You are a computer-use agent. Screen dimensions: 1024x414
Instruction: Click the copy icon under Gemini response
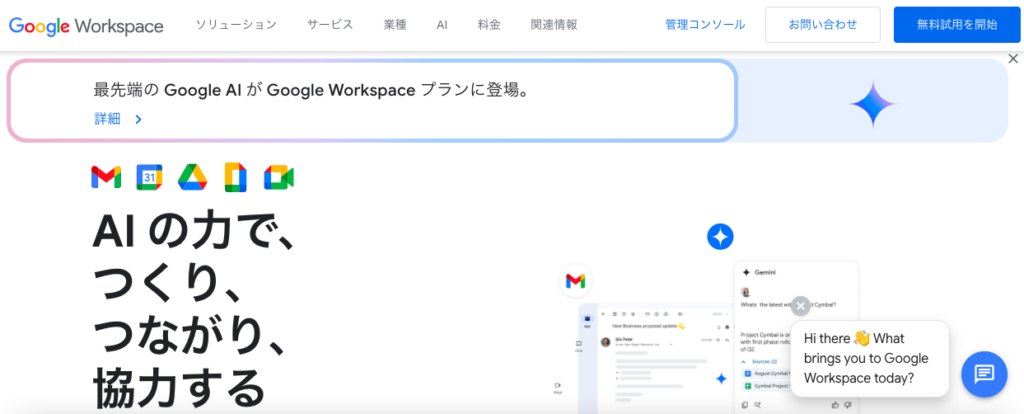point(745,405)
